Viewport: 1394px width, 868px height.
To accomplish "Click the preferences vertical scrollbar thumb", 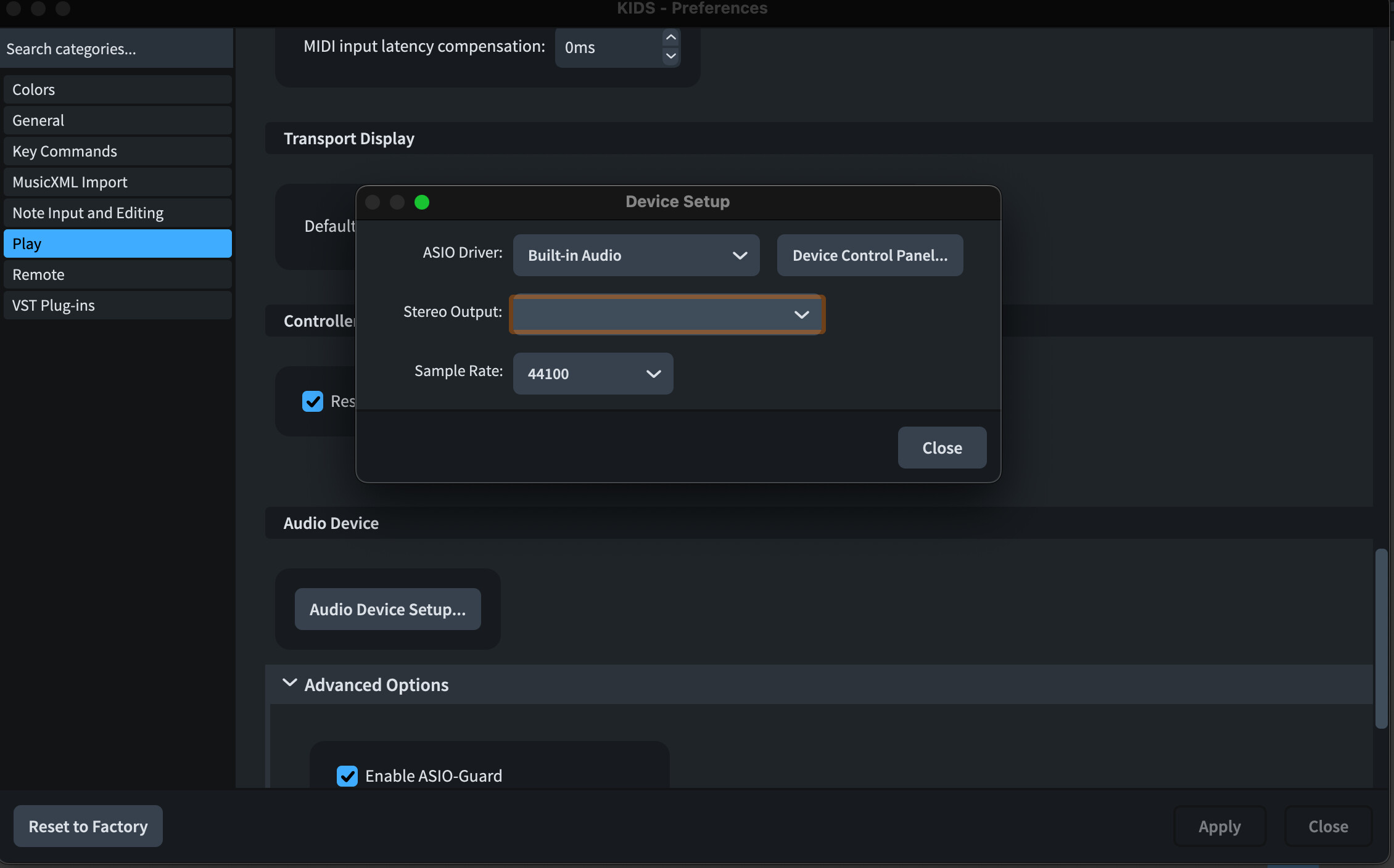I will 1381,638.
